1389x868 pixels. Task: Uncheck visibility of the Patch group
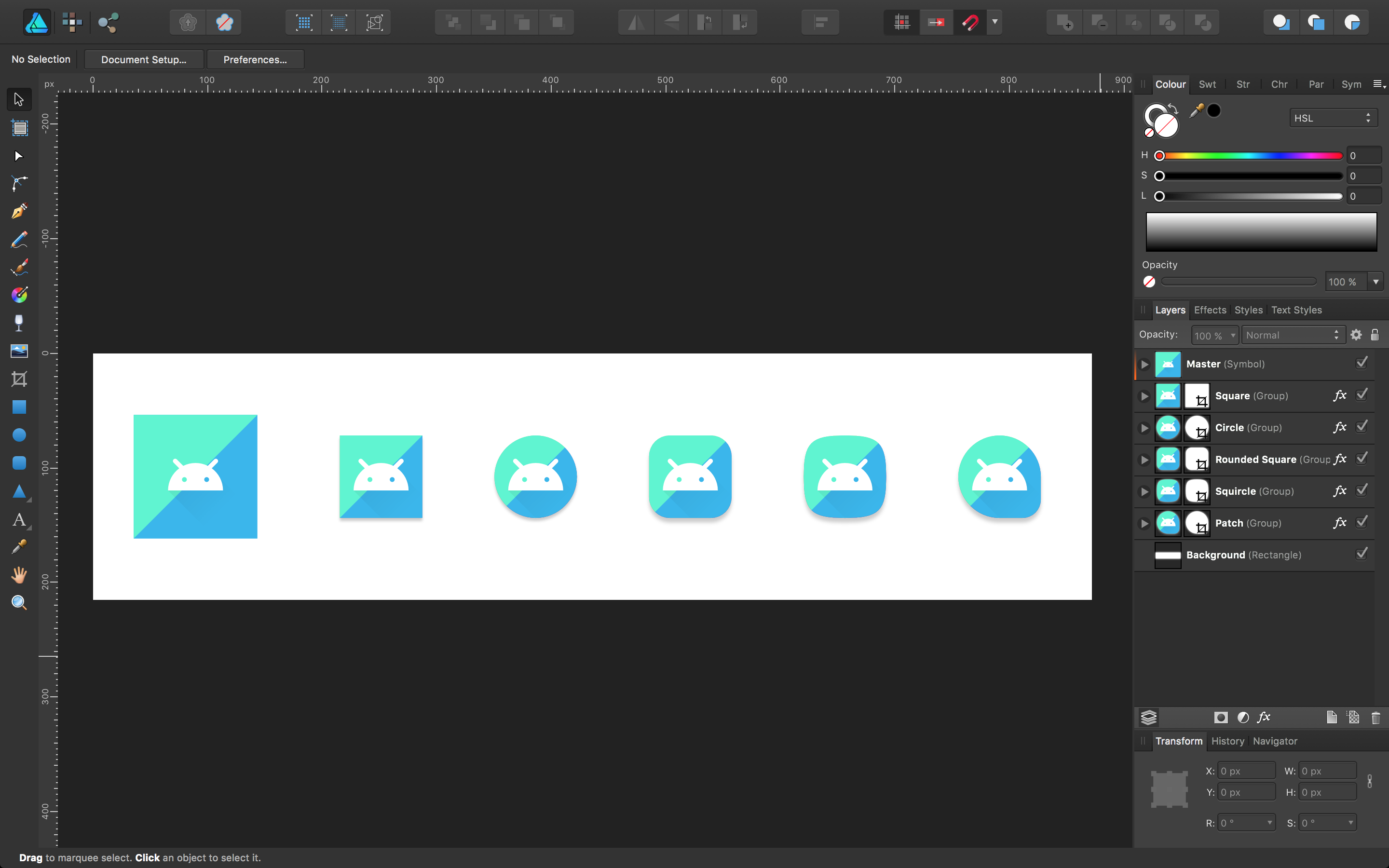(1362, 522)
